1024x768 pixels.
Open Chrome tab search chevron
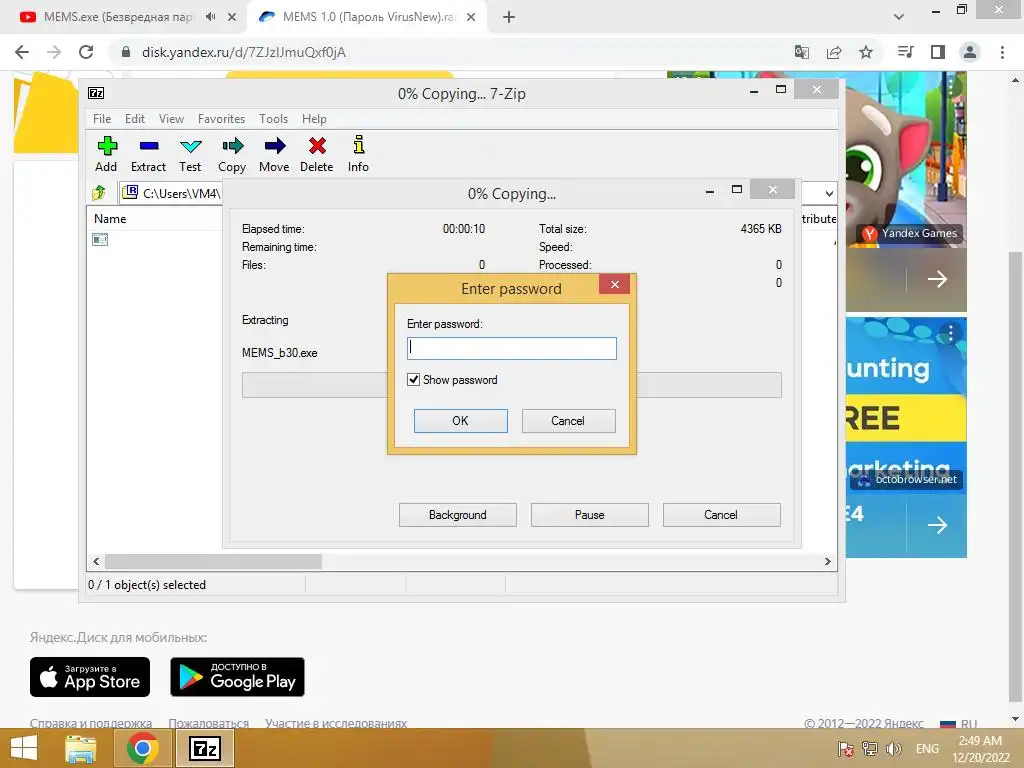(899, 17)
